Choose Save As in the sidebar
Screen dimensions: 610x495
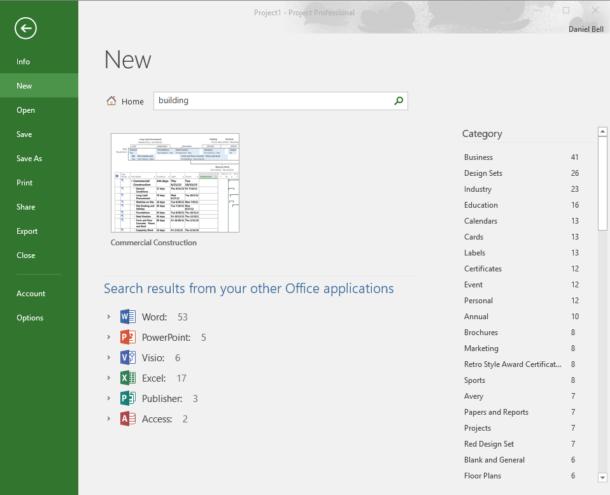pyautogui.click(x=39, y=158)
